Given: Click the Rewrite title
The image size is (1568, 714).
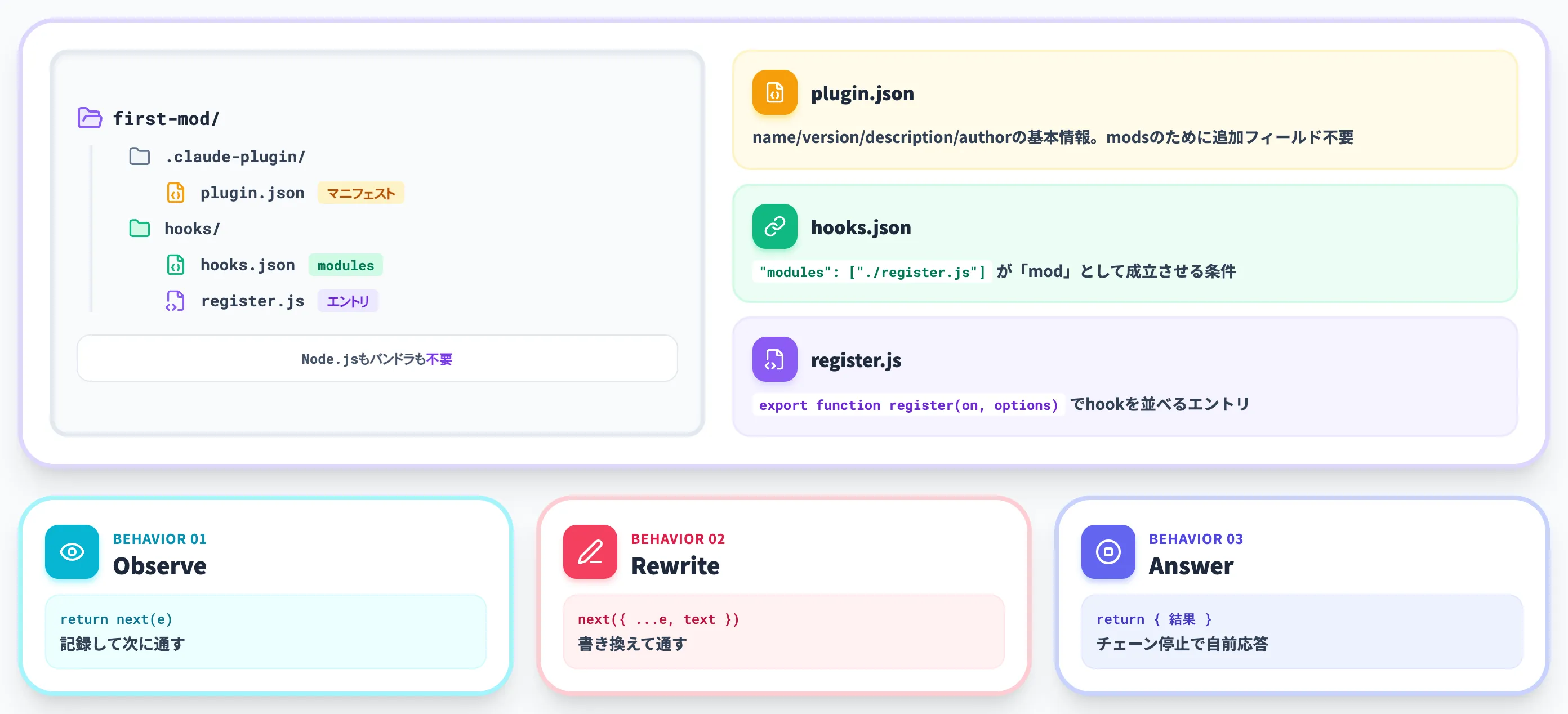Looking at the screenshot, I should [675, 565].
